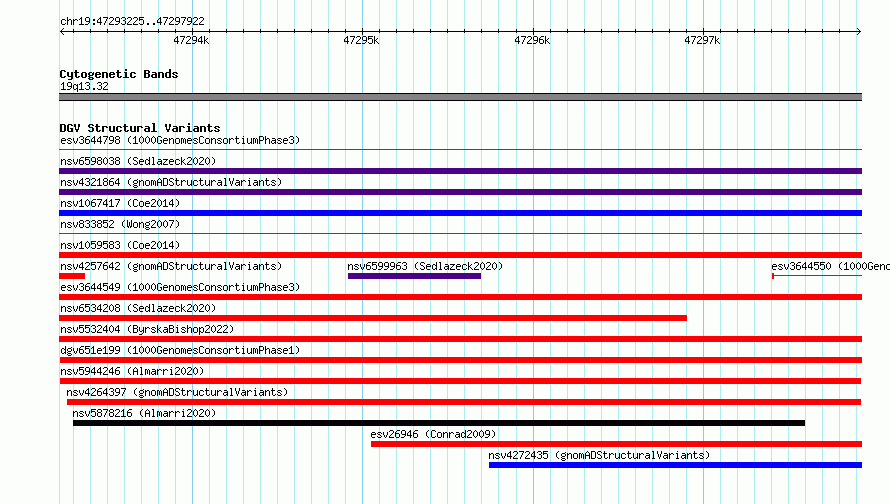890x504 pixels.
Task: Select the purple nsv6598038 variant bar
Action: (x=460, y=171)
